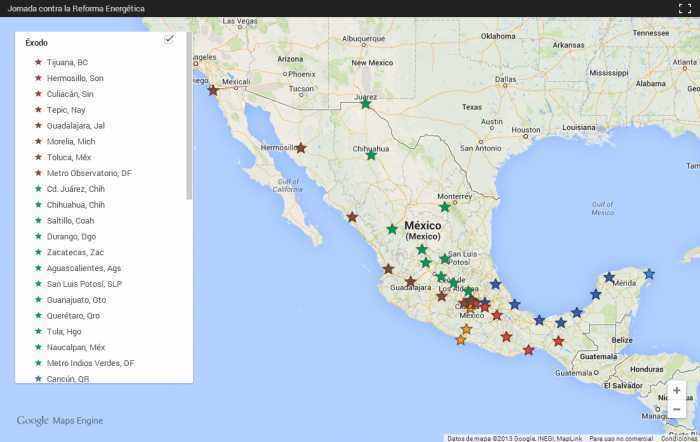Zoom out with the minus button
Image resolution: width=700 pixels, height=442 pixels.
click(x=677, y=409)
